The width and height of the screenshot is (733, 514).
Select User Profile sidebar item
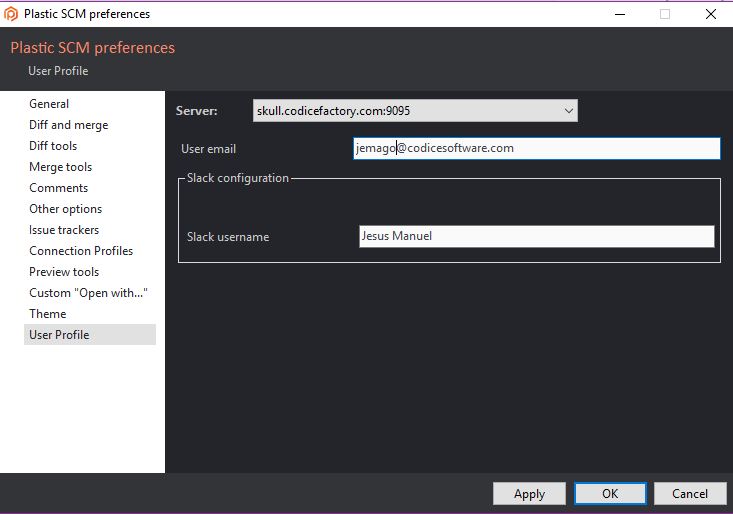pyautogui.click(x=90, y=335)
